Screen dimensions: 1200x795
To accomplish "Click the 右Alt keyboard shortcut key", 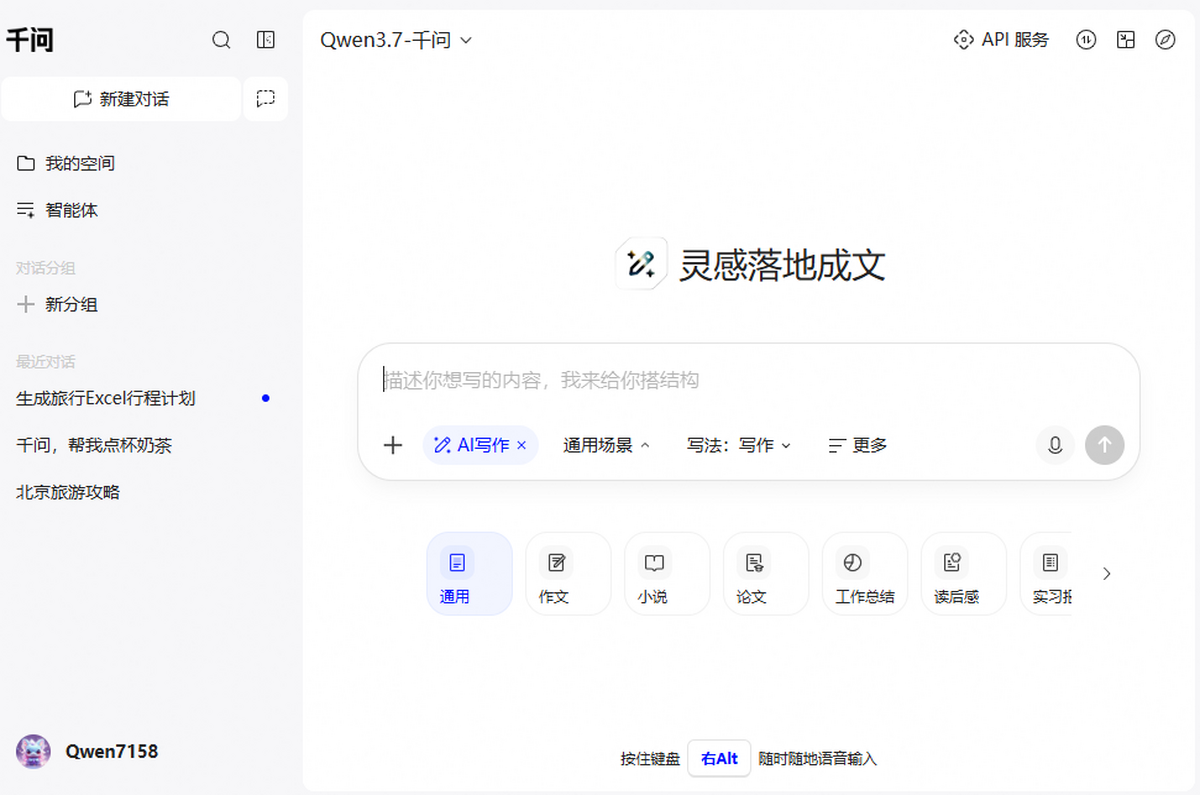I will [719, 758].
